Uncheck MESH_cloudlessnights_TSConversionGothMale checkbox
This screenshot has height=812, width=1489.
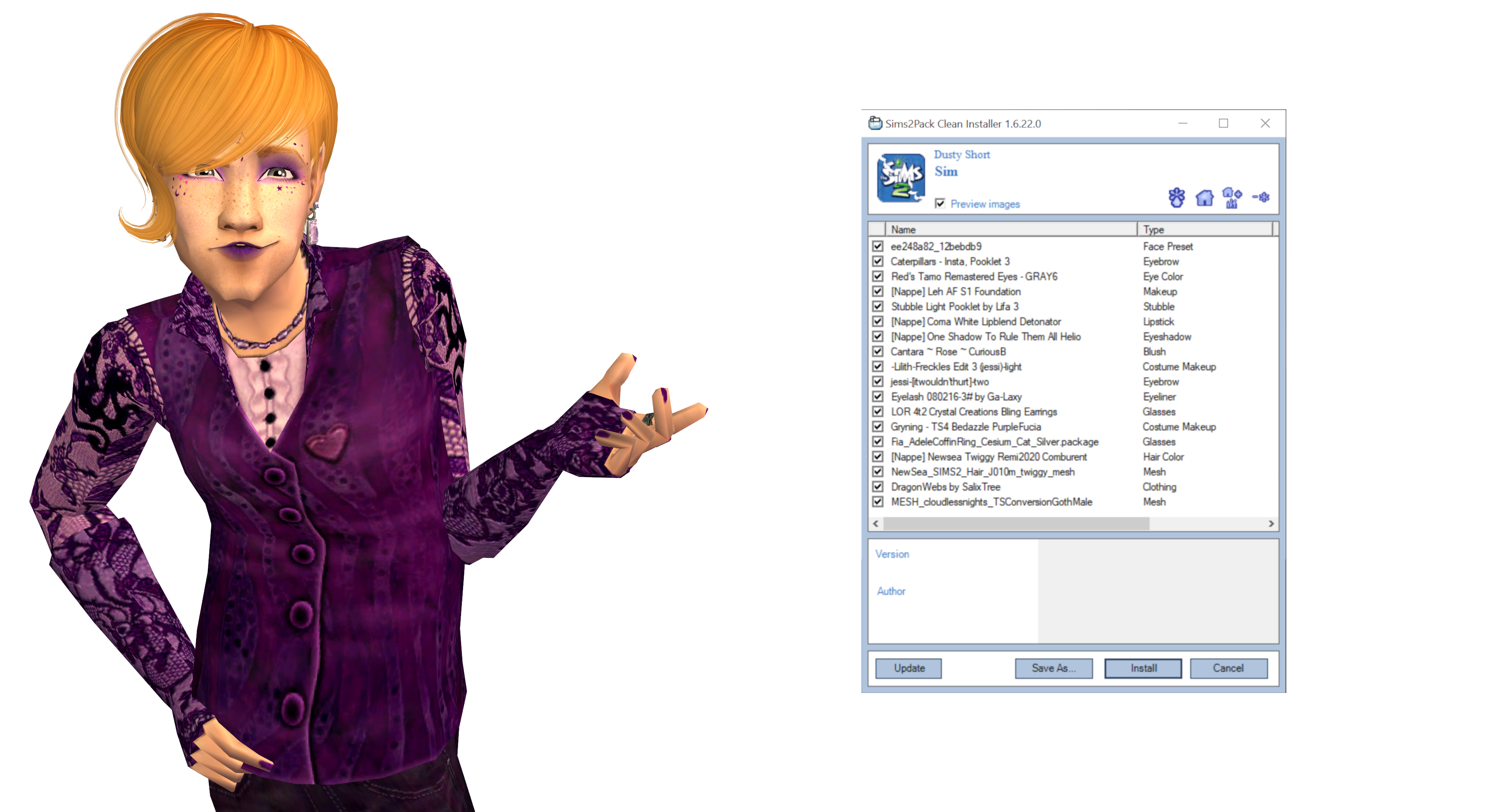tap(878, 502)
